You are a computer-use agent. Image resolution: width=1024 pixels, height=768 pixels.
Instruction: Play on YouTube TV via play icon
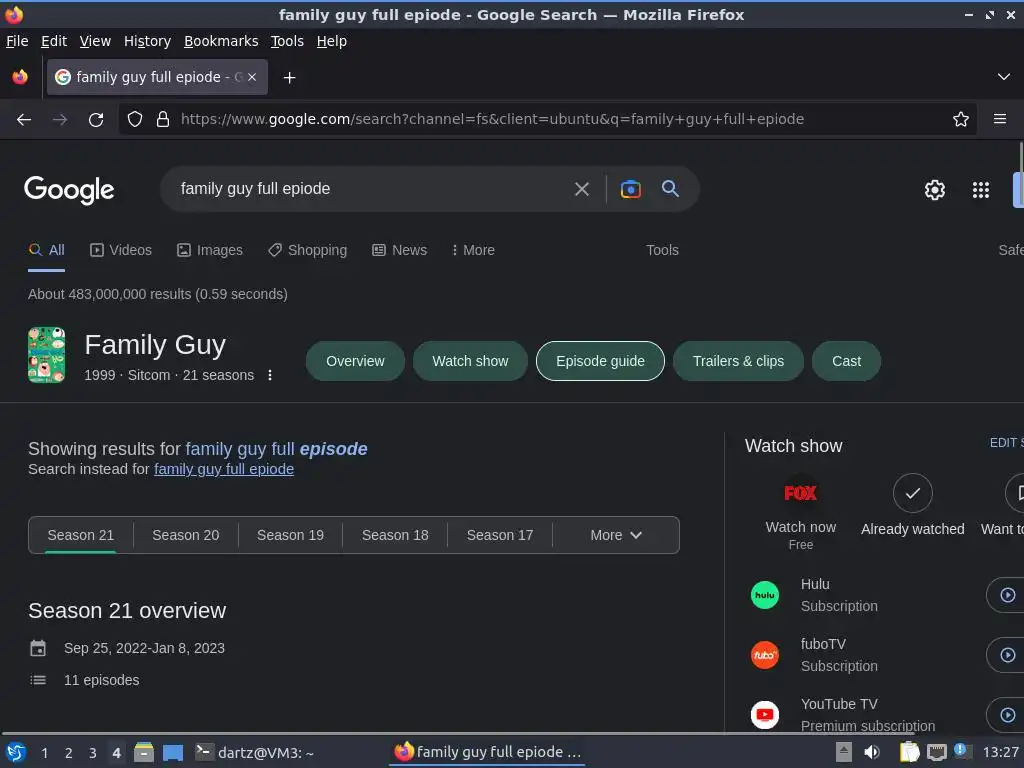coord(1007,715)
